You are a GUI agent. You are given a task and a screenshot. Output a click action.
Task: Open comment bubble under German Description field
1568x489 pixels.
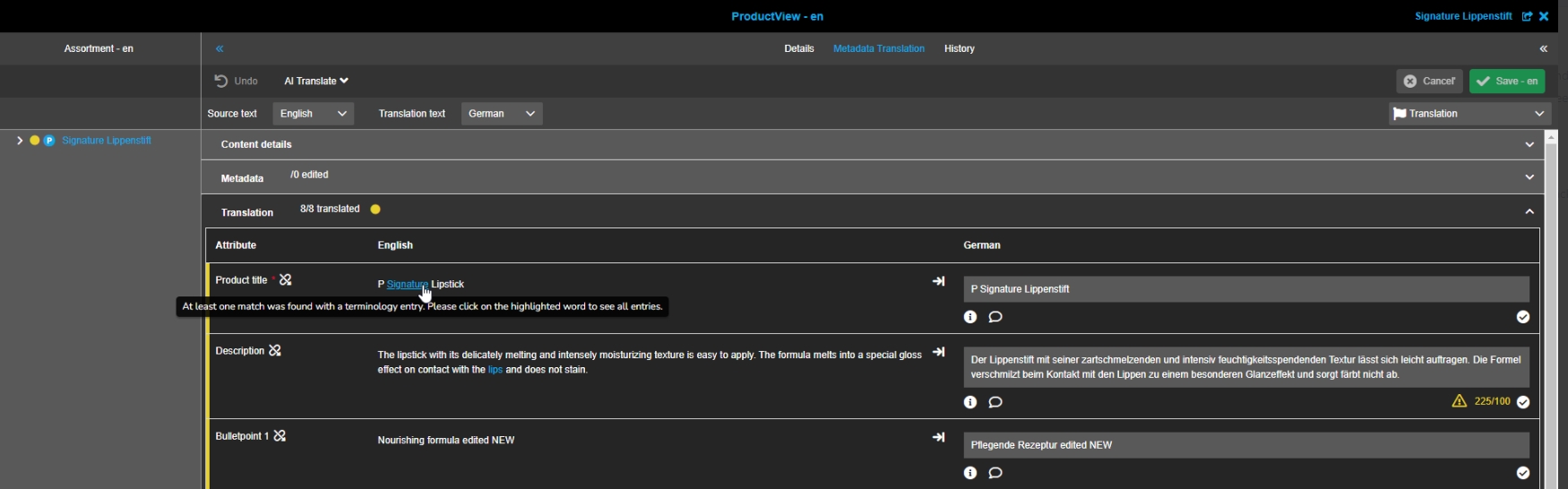click(x=995, y=402)
